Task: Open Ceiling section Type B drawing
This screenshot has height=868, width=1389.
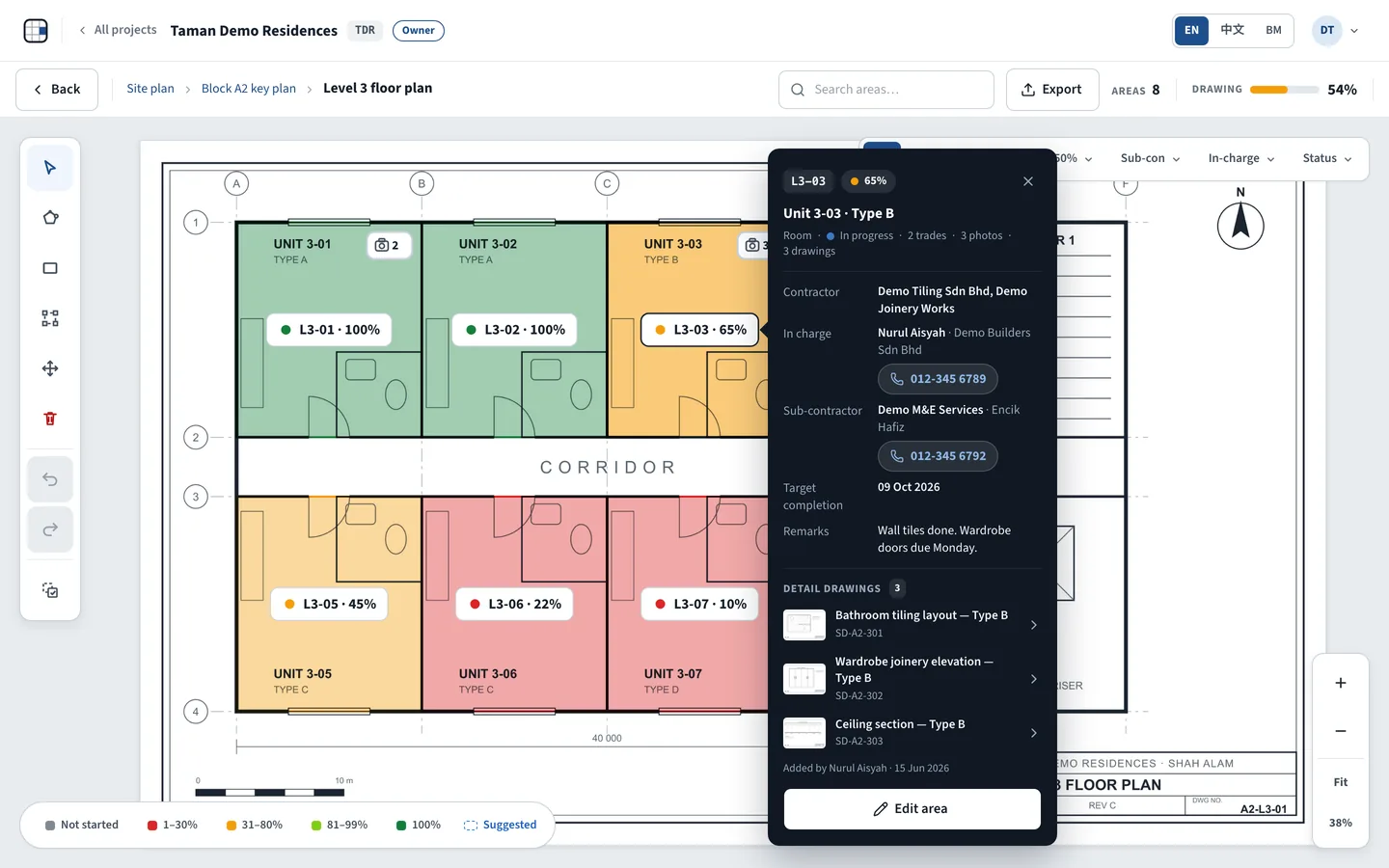Action: tap(912, 732)
